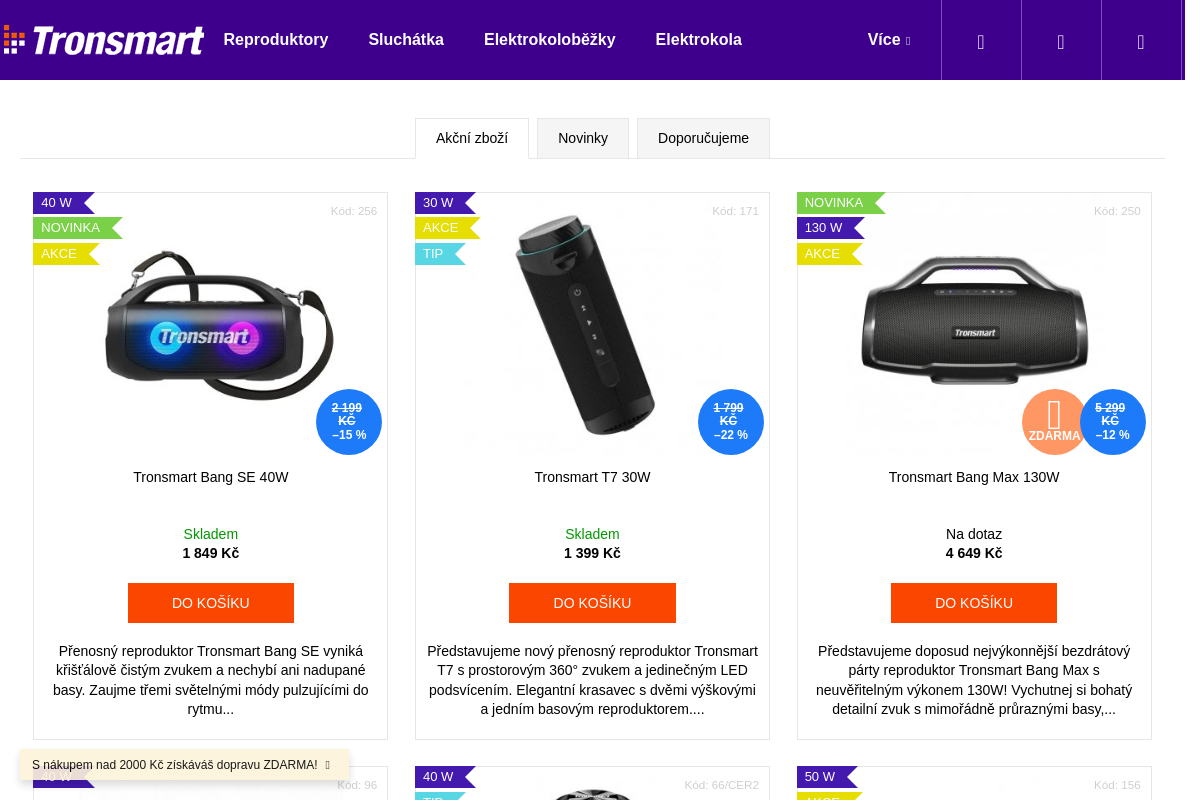The image size is (1200, 800).
Task: Click the 40 W badge on Bang SE
Action: pos(56,203)
